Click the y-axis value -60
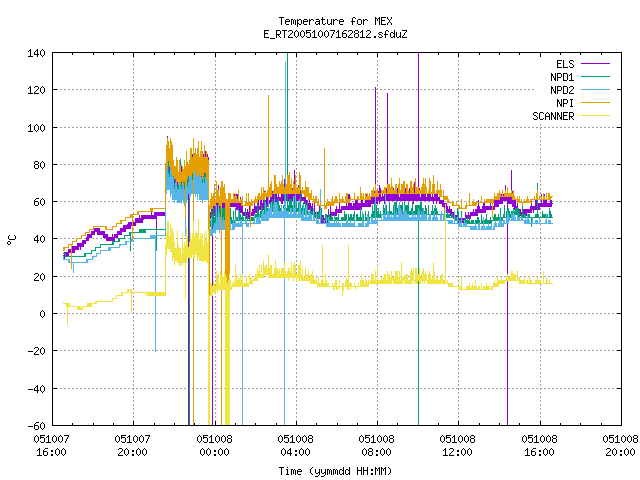The height and width of the screenshot is (480, 640). (x=36, y=426)
